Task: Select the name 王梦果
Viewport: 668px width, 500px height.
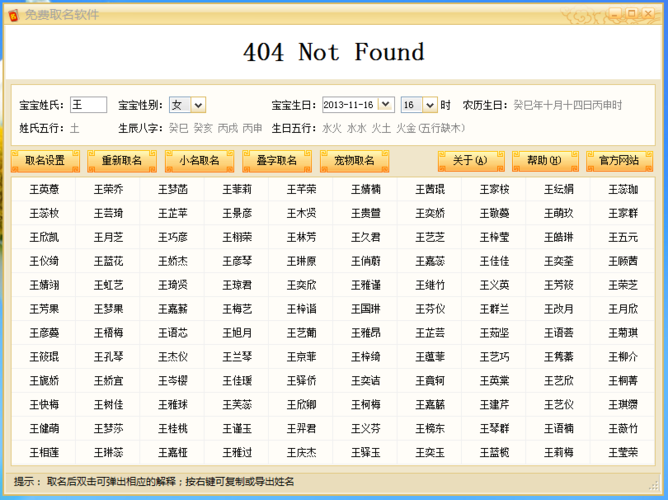Action: 108,309
